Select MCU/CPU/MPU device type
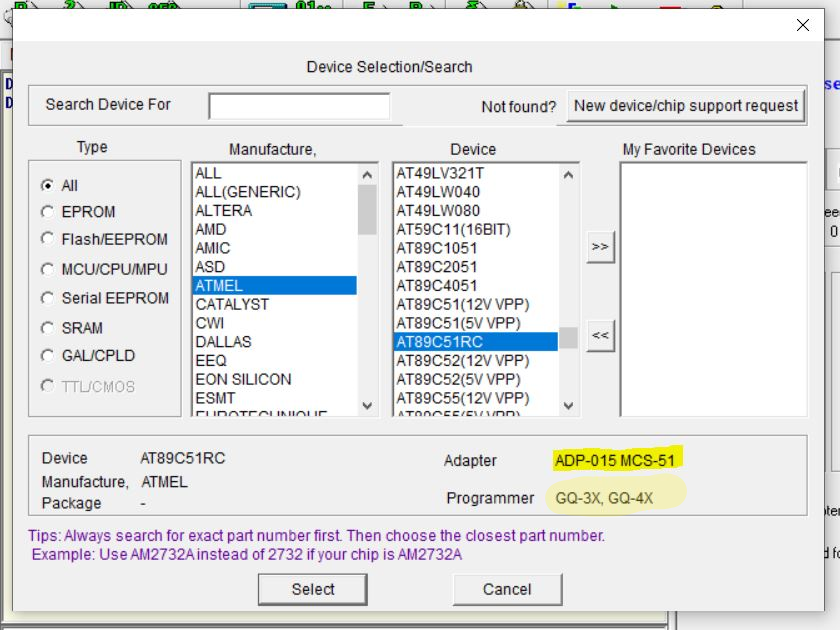Image resolution: width=840 pixels, height=630 pixels. point(47,269)
